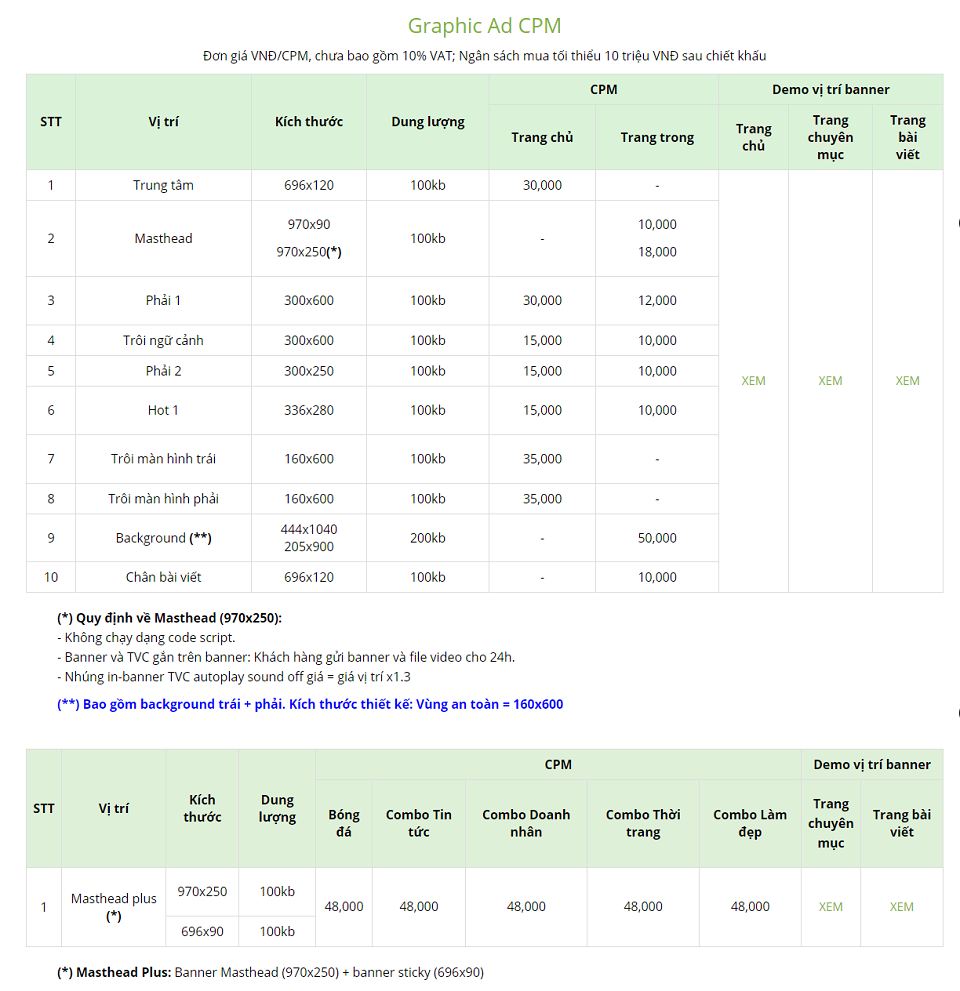The width and height of the screenshot is (960, 991).
Task: Select the Masthead position cell in first table
Action: (x=163, y=238)
